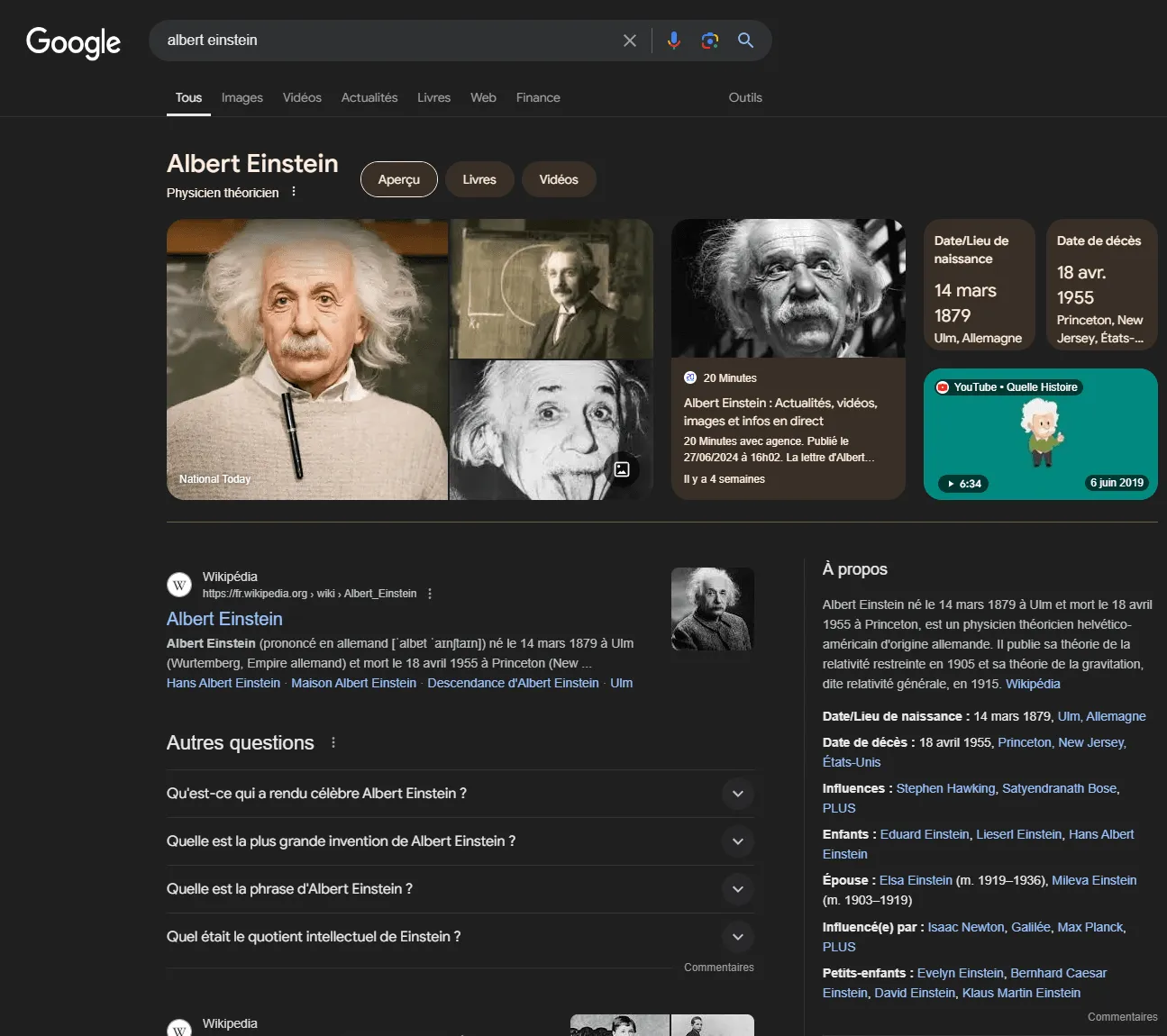The image size is (1167, 1036).
Task: Open the Mileva Einstein link
Action: pyautogui.click(x=1094, y=880)
